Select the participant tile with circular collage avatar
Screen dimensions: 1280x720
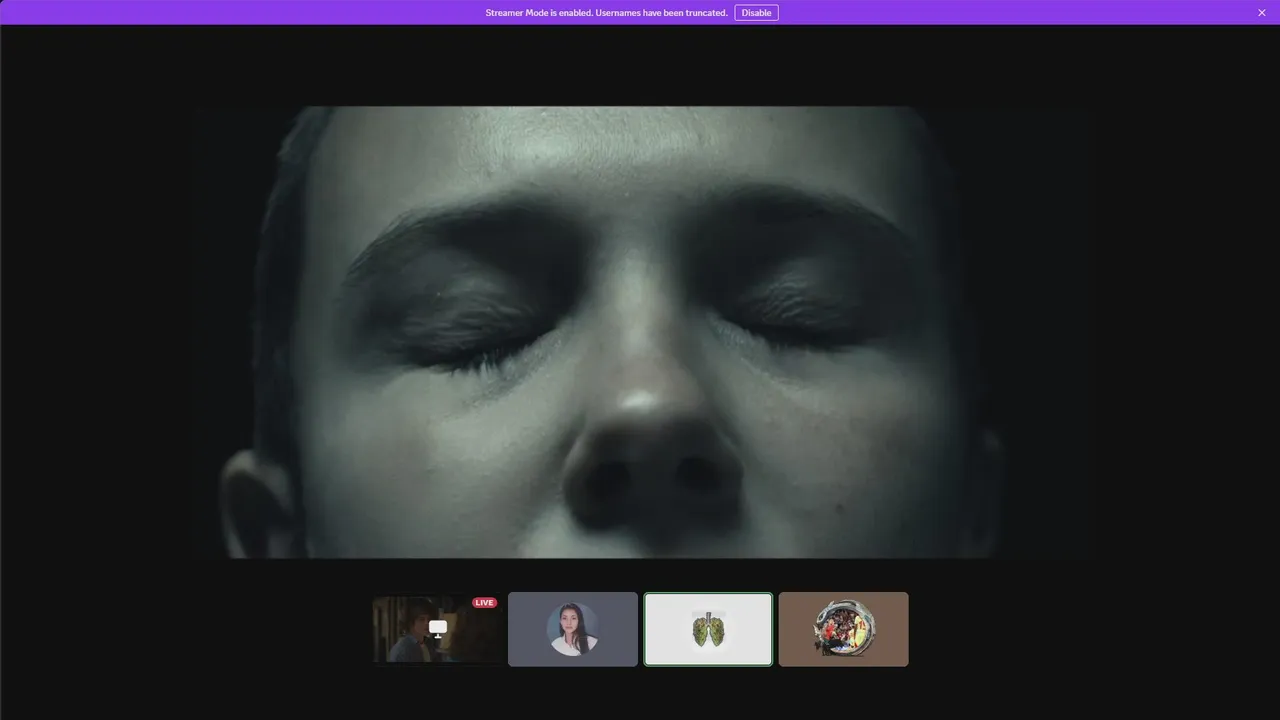pos(844,629)
